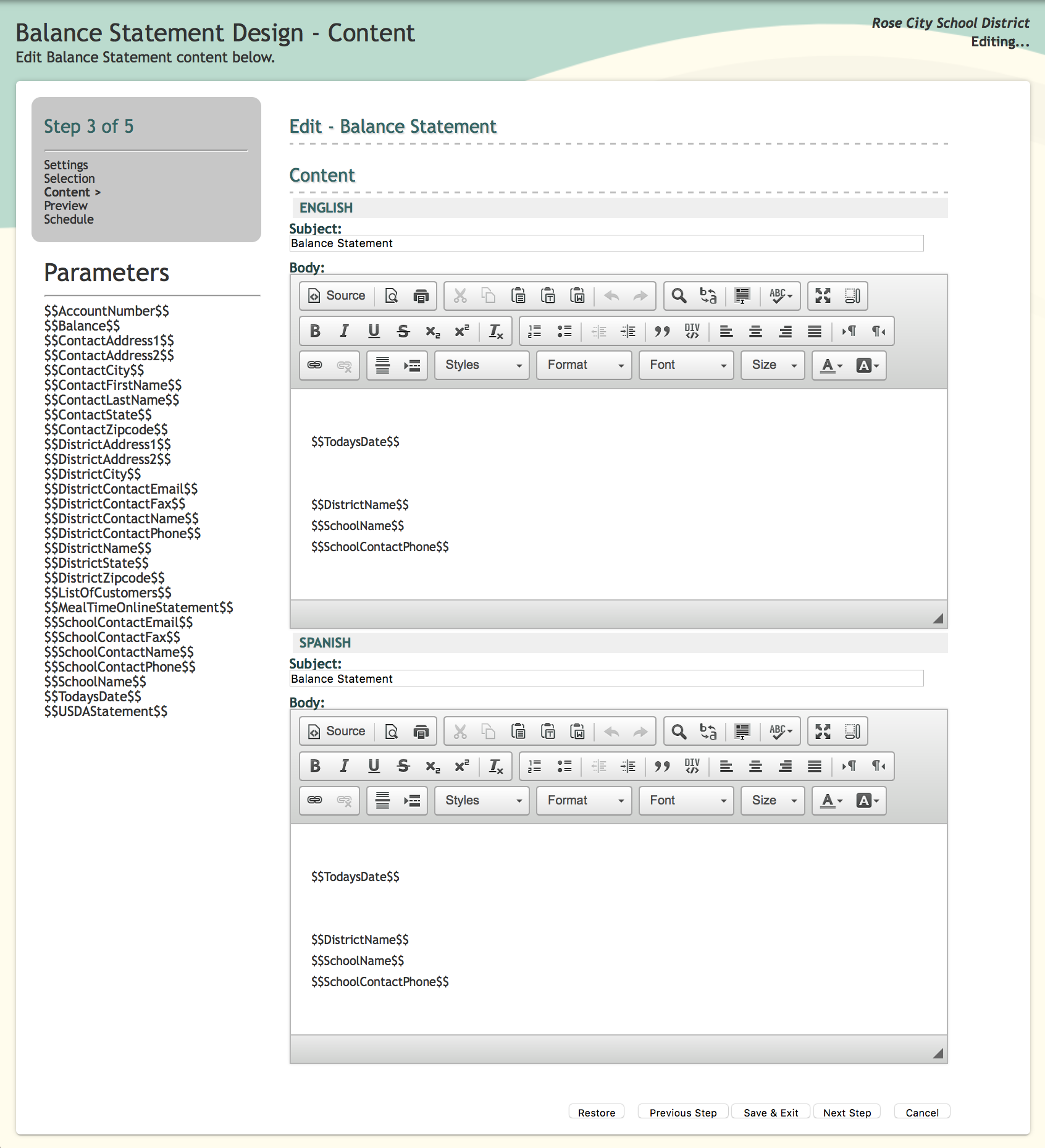Click Print icon in English editor toolbar

pyautogui.click(x=421, y=296)
